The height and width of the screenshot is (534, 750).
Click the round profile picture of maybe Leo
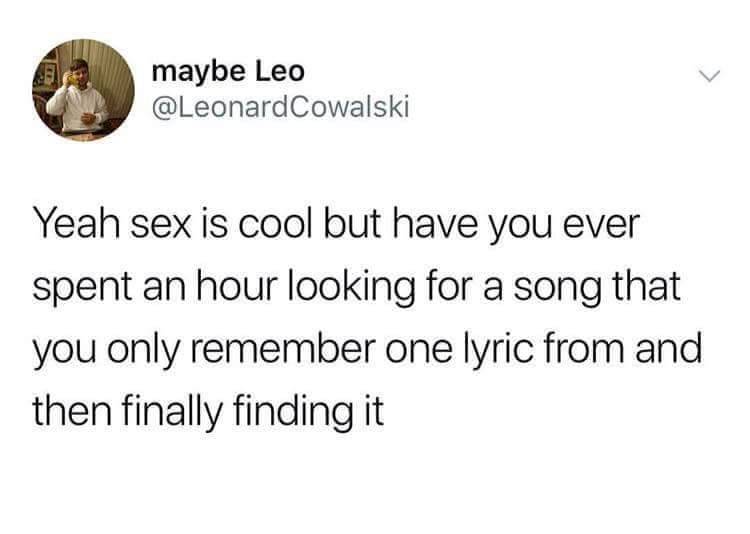pyautogui.click(x=83, y=90)
